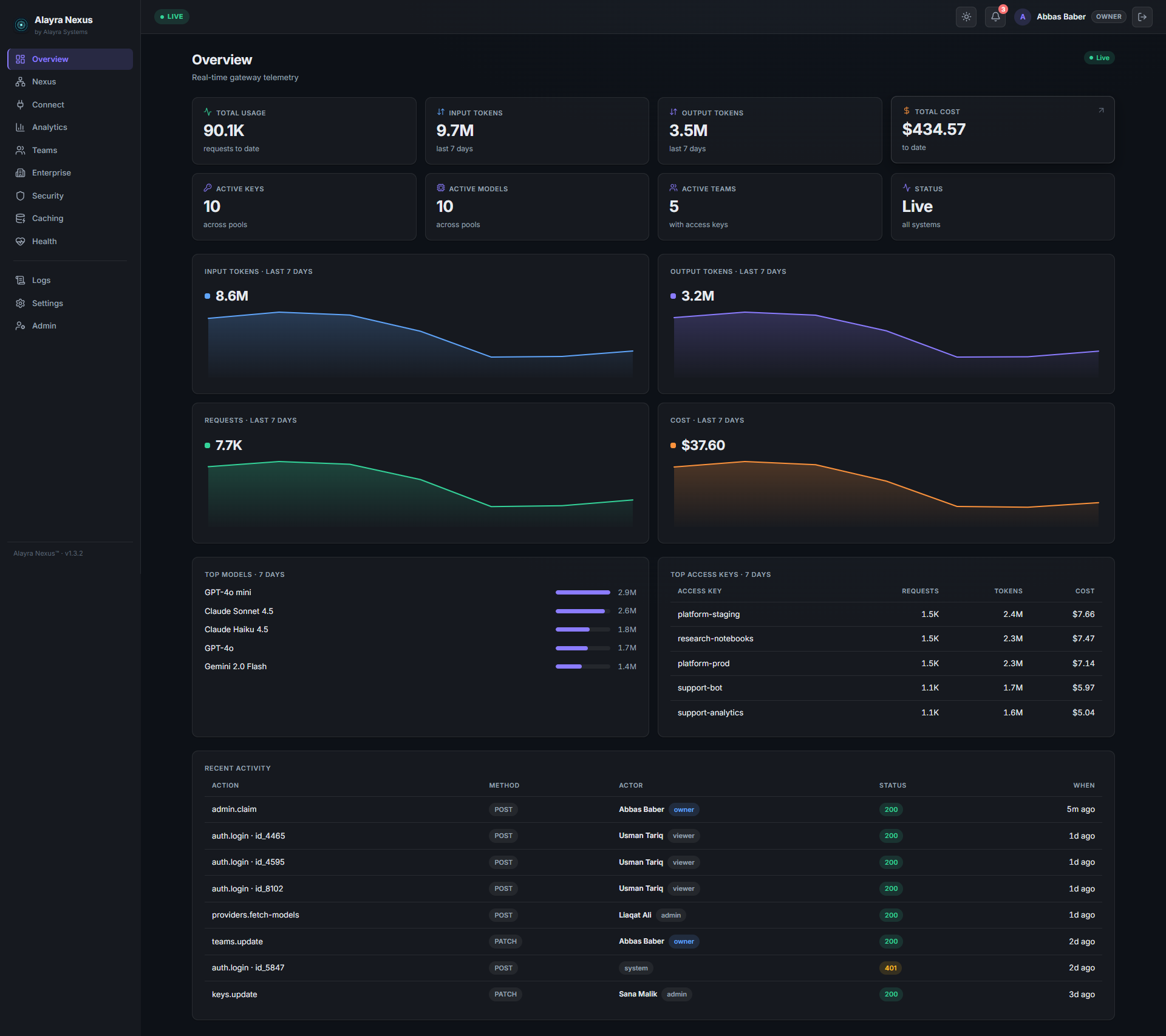Image resolution: width=1166 pixels, height=1036 pixels.
Task: Go to Security settings page
Action: (x=70, y=196)
